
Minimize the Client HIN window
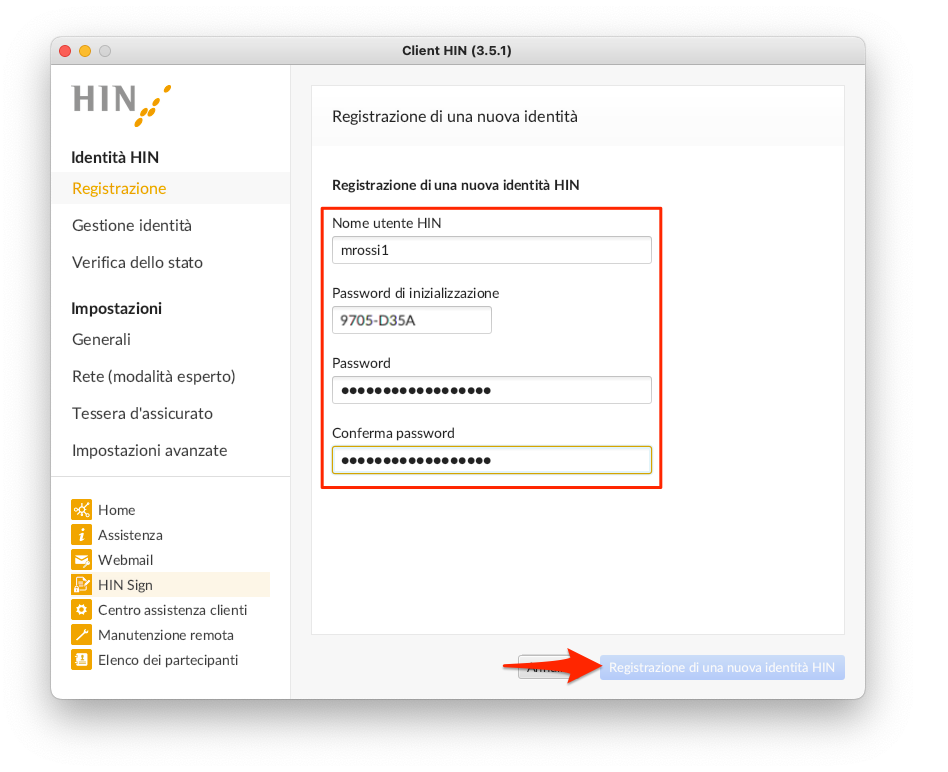(85, 51)
